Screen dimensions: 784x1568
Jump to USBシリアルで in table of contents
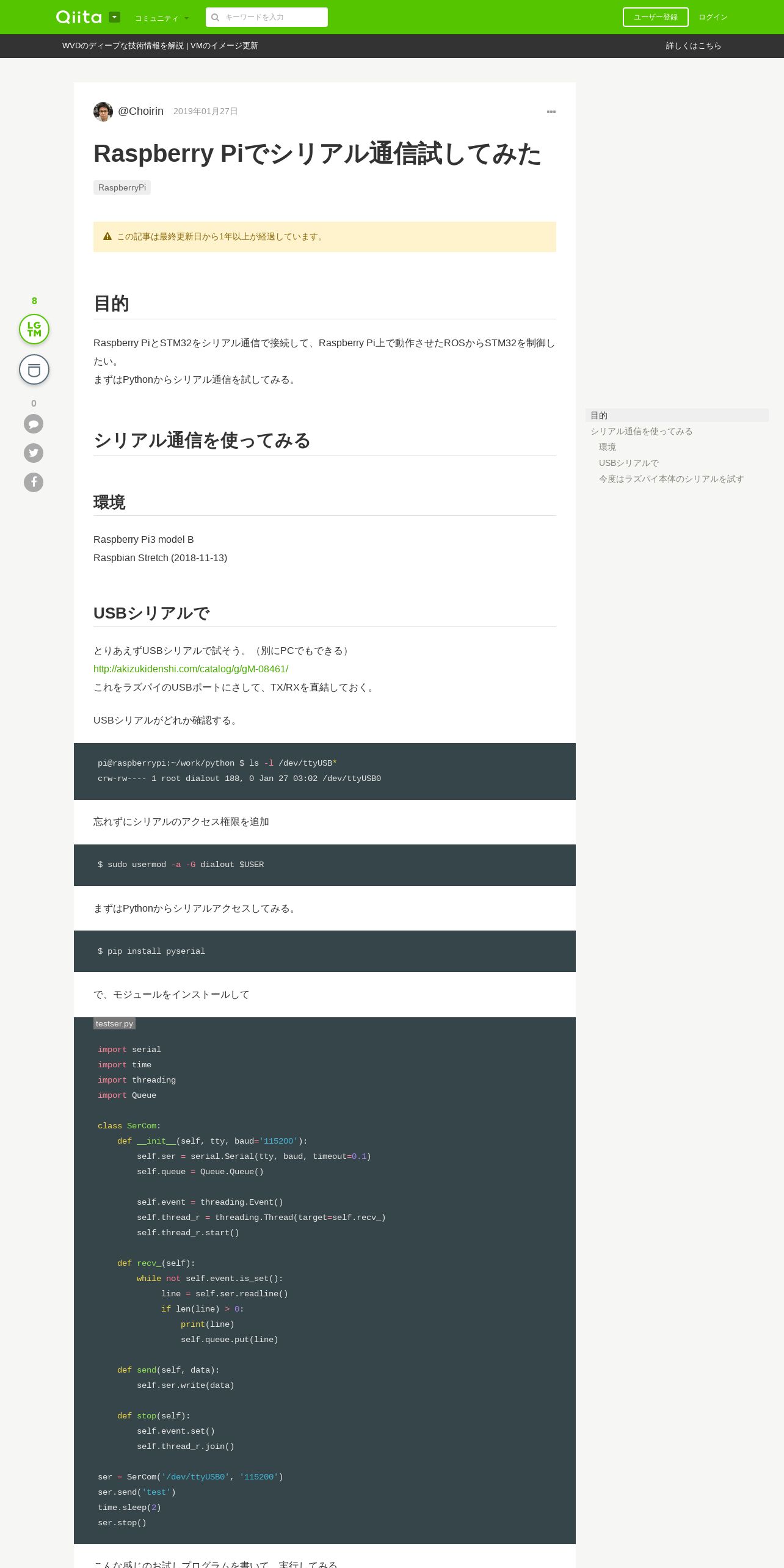click(629, 463)
